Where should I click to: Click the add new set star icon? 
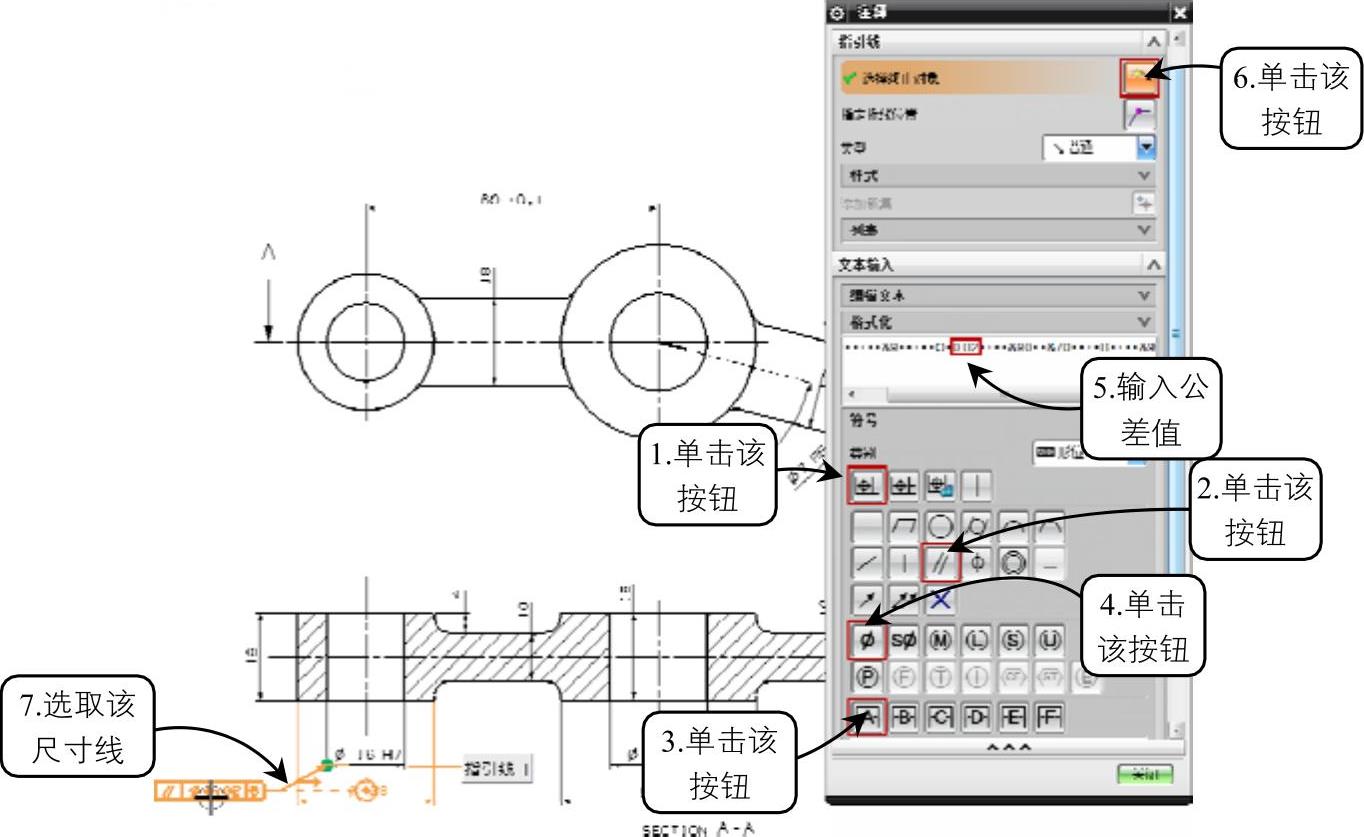tap(1144, 203)
